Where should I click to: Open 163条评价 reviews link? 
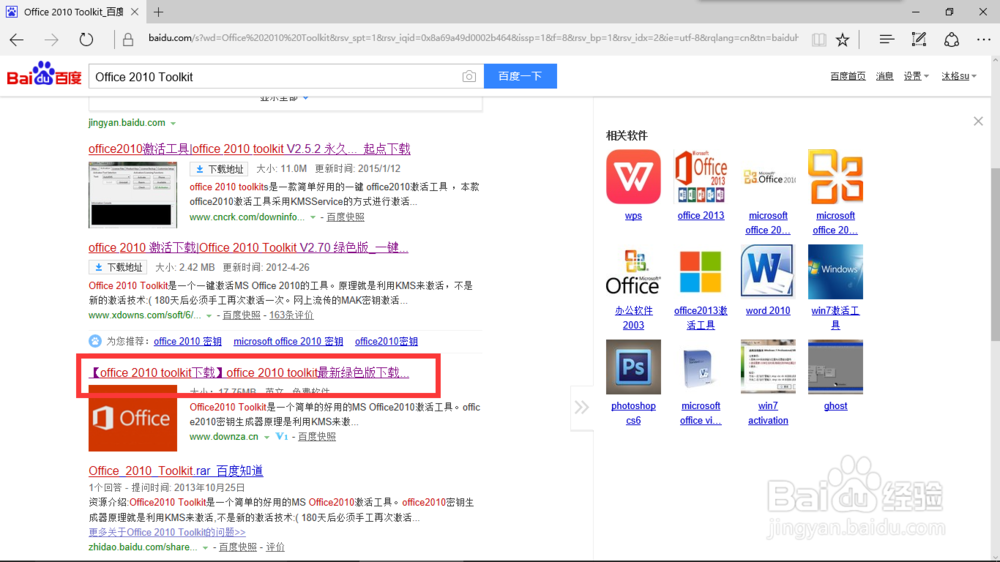point(291,315)
